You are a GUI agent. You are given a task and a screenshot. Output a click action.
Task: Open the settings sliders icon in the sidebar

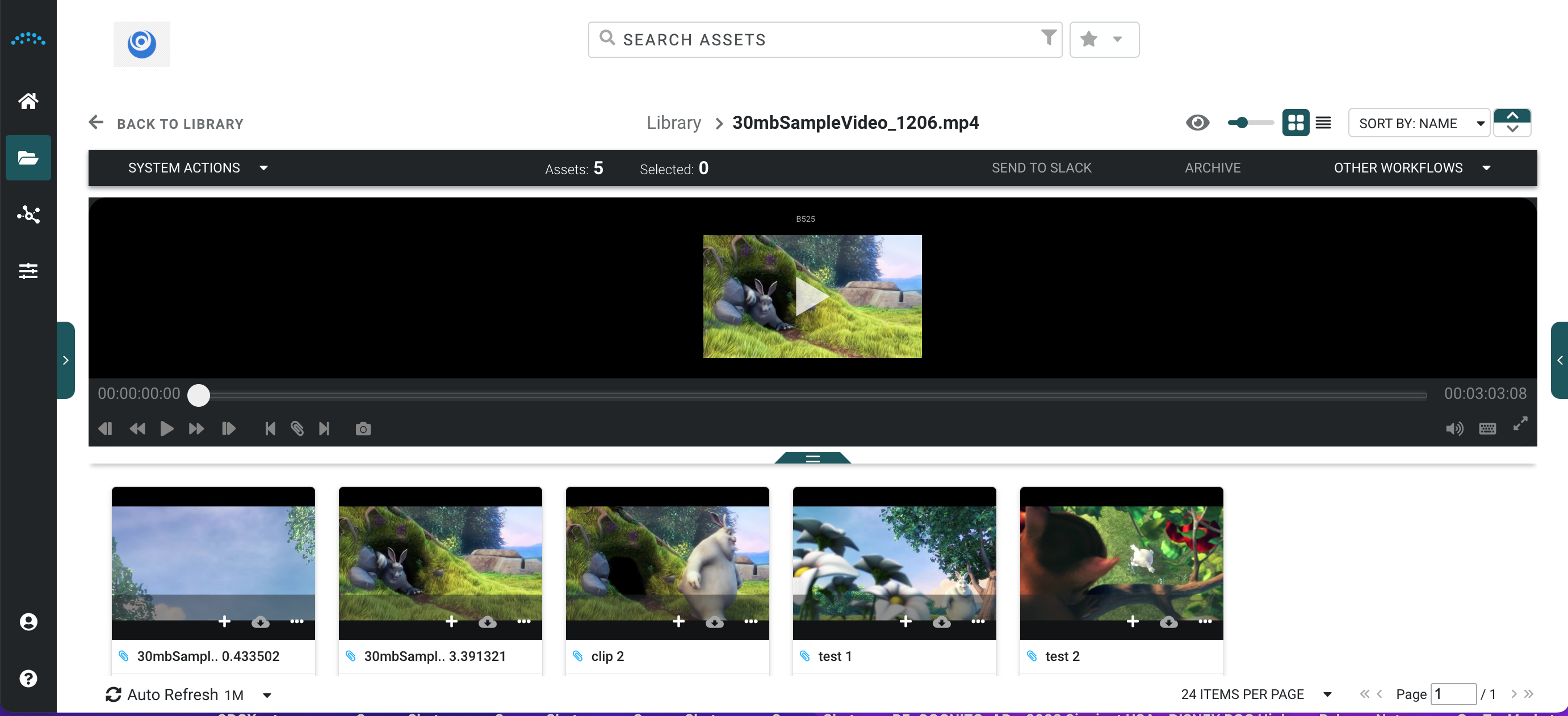[x=28, y=271]
